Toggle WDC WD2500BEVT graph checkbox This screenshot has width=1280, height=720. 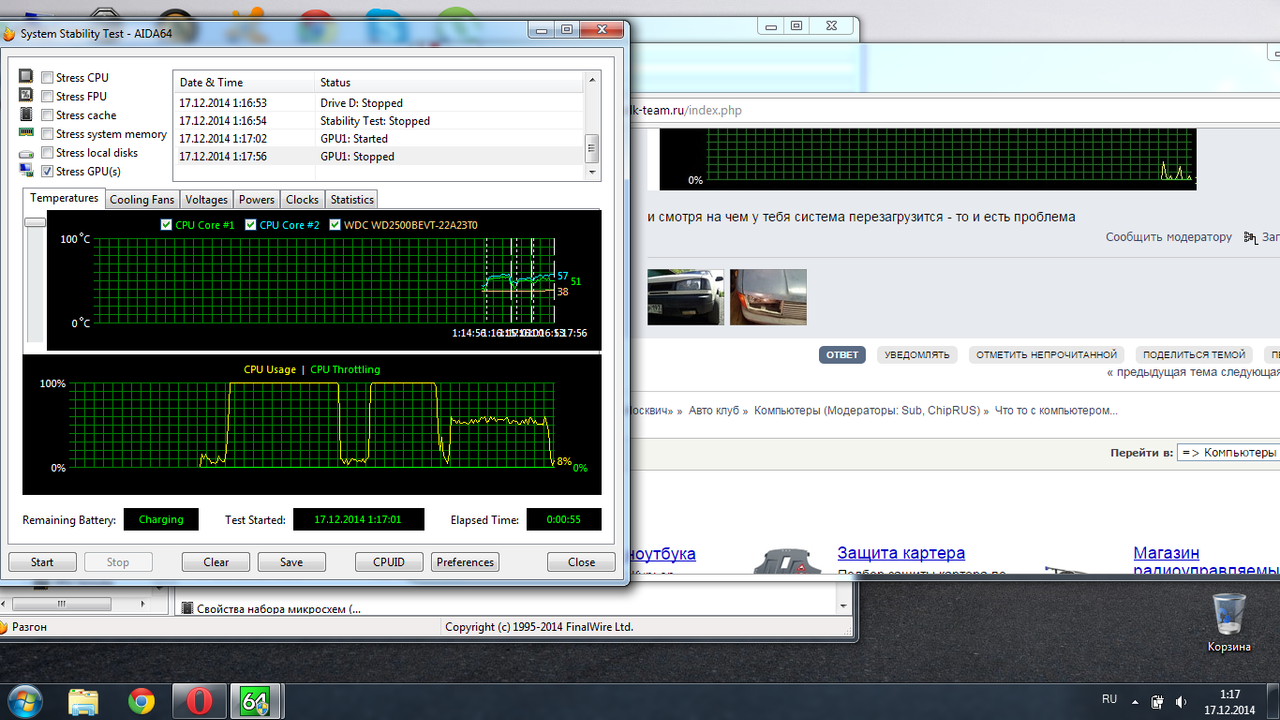coord(335,225)
